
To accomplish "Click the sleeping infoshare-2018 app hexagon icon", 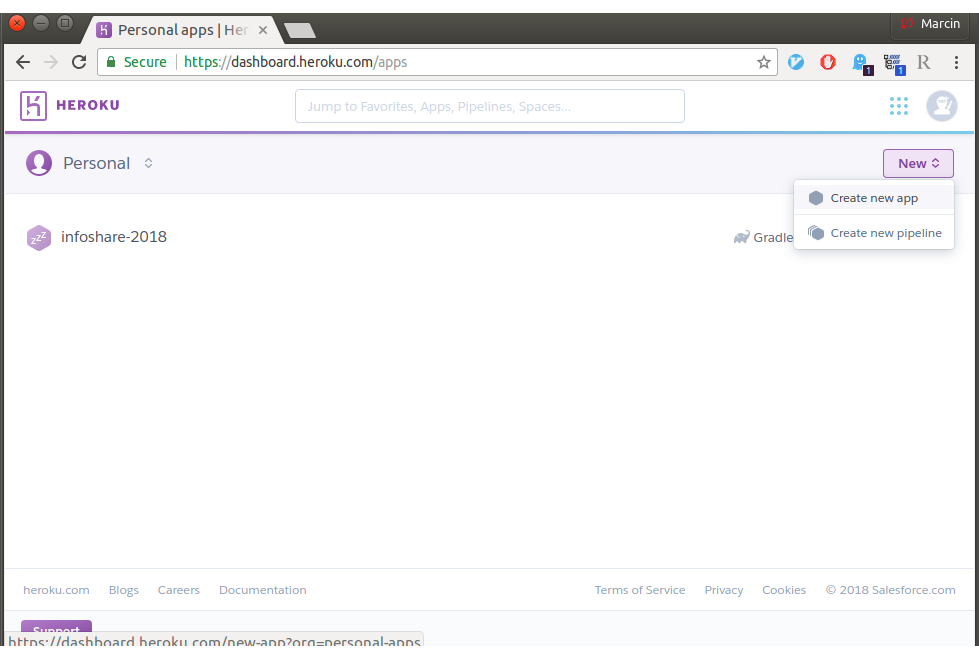I will point(39,237).
